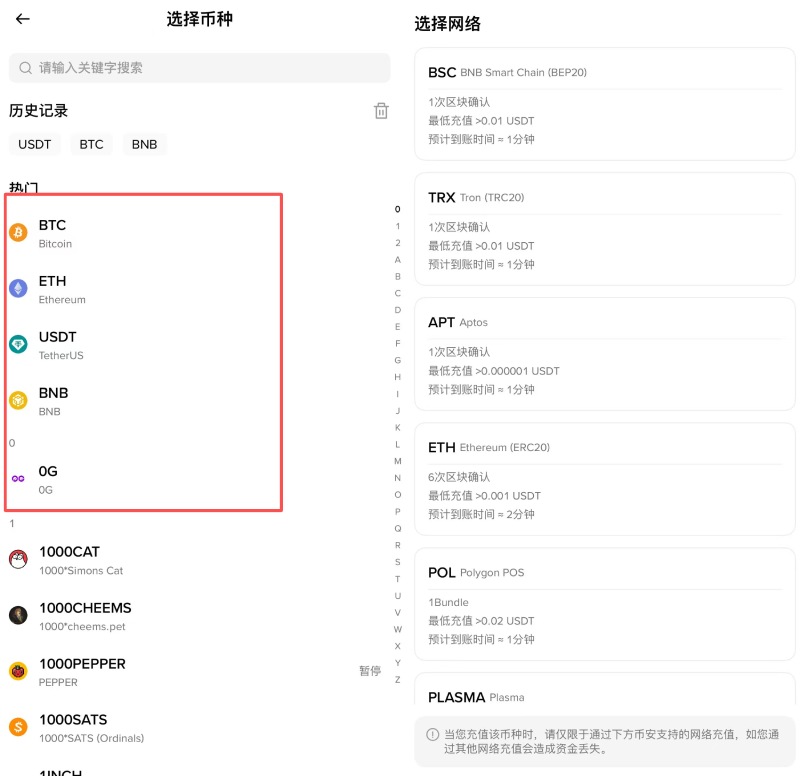
Task: Tap BTC in the history records
Action: [91, 144]
